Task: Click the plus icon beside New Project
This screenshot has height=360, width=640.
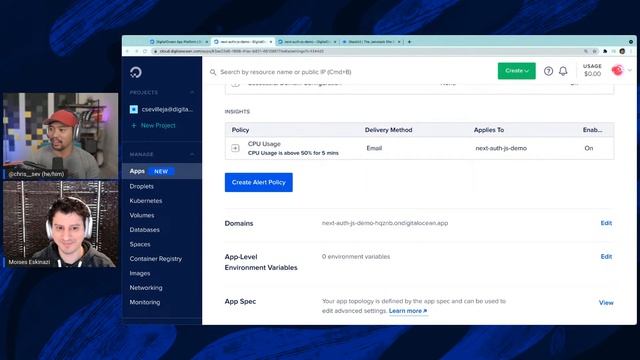Action: [133, 126]
